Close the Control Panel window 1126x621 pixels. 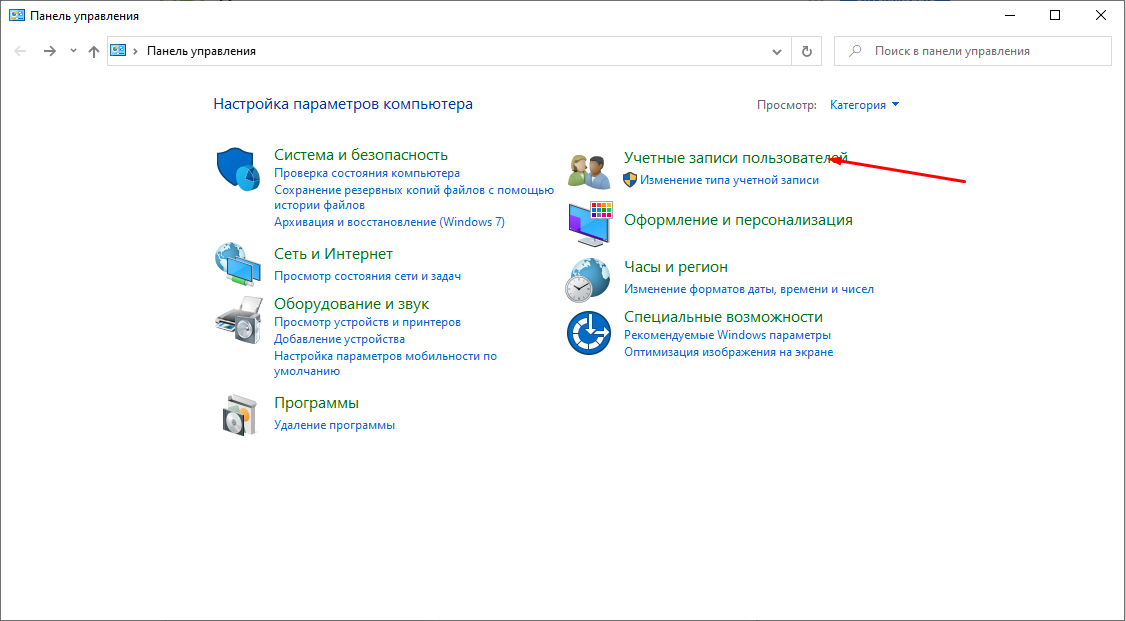(x=1101, y=15)
